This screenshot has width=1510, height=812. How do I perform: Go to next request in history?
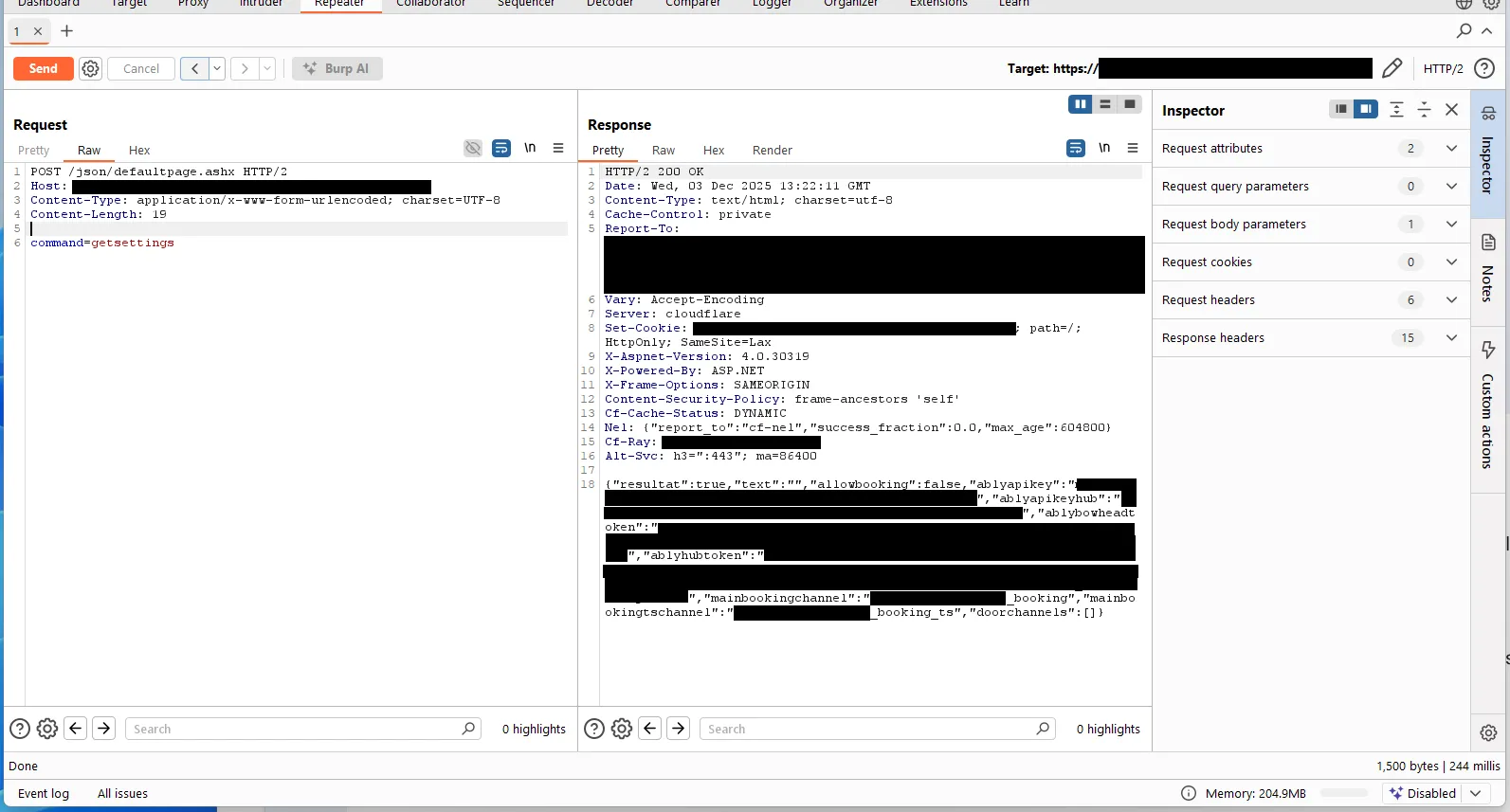point(245,68)
